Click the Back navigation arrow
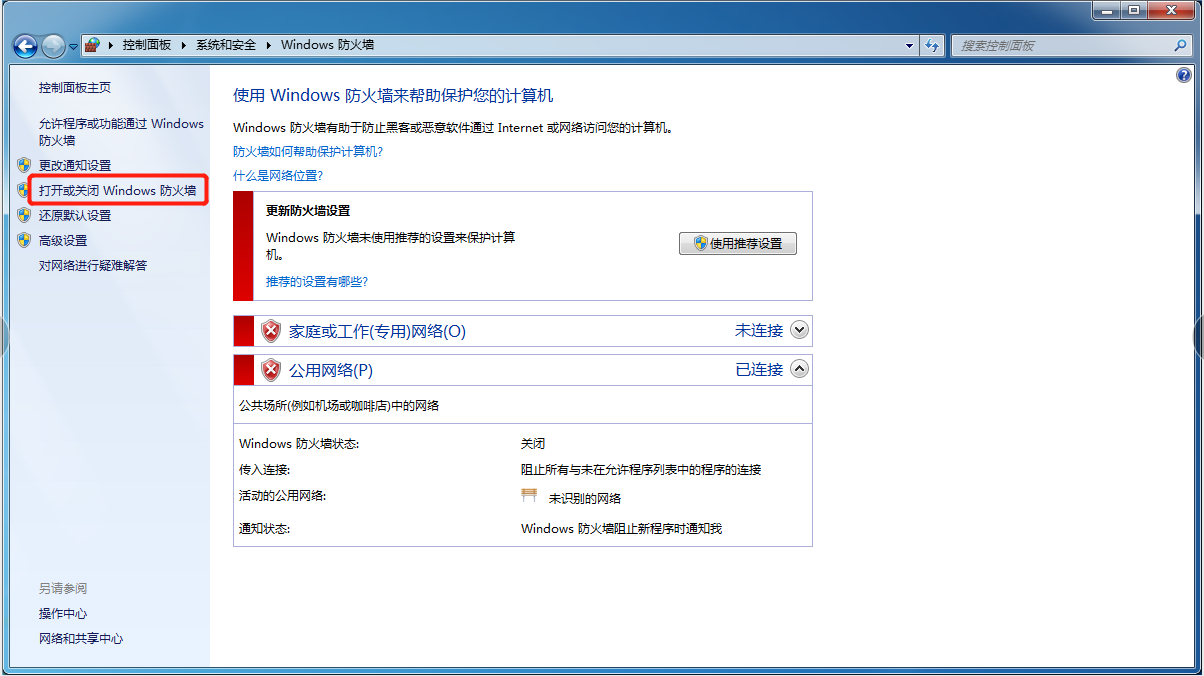The image size is (1204, 676). tap(25, 46)
